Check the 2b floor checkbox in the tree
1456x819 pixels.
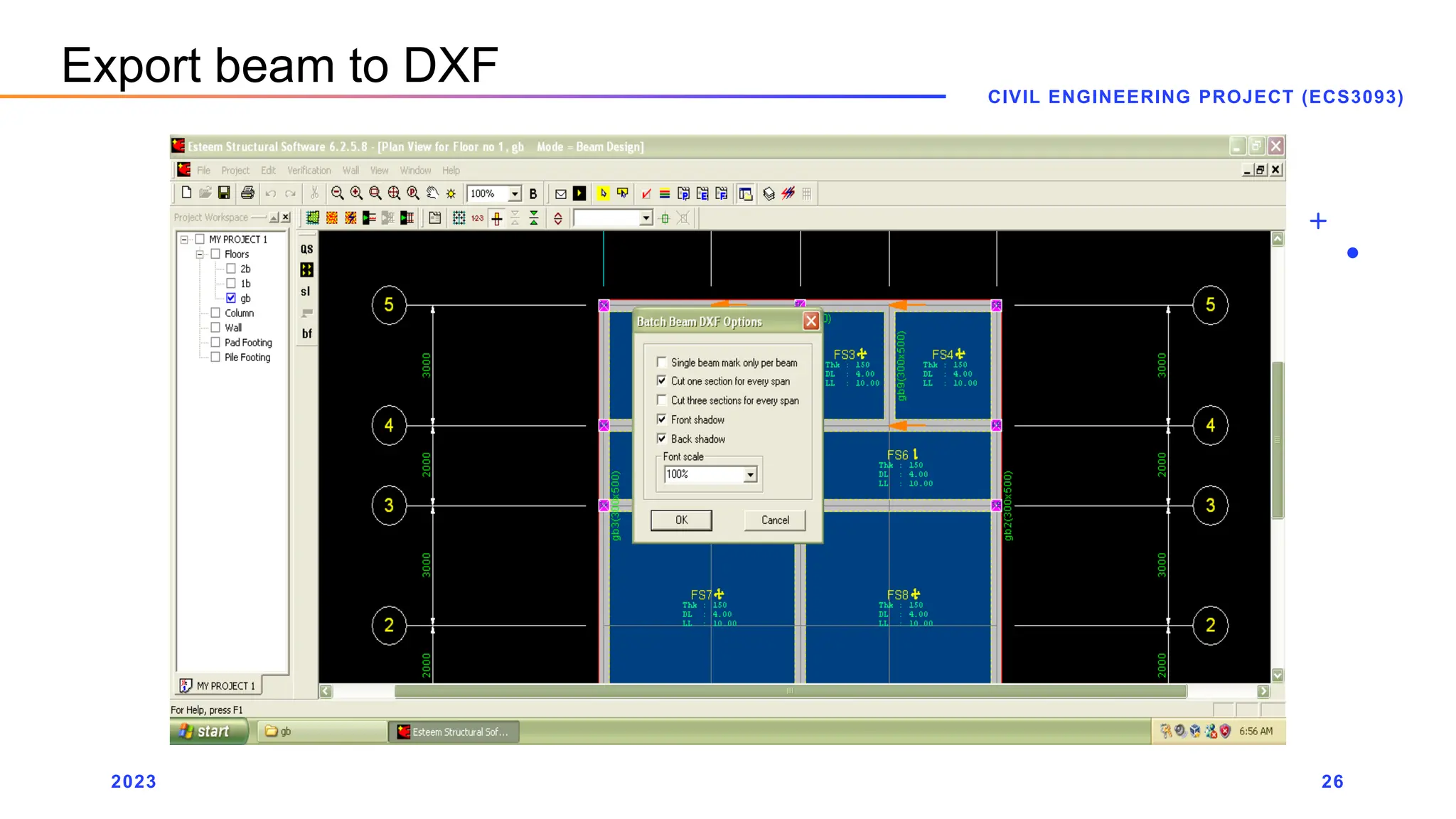tap(231, 269)
